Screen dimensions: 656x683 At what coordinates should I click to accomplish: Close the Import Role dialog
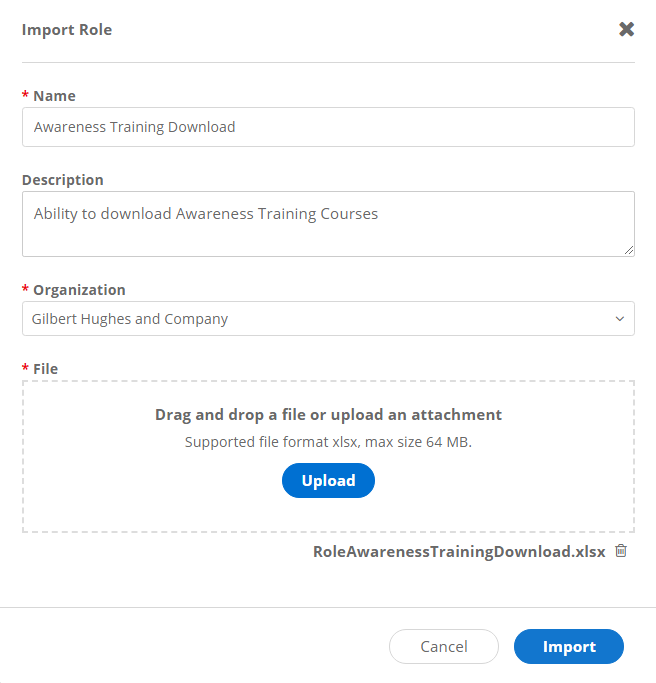(x=626, y=29)
